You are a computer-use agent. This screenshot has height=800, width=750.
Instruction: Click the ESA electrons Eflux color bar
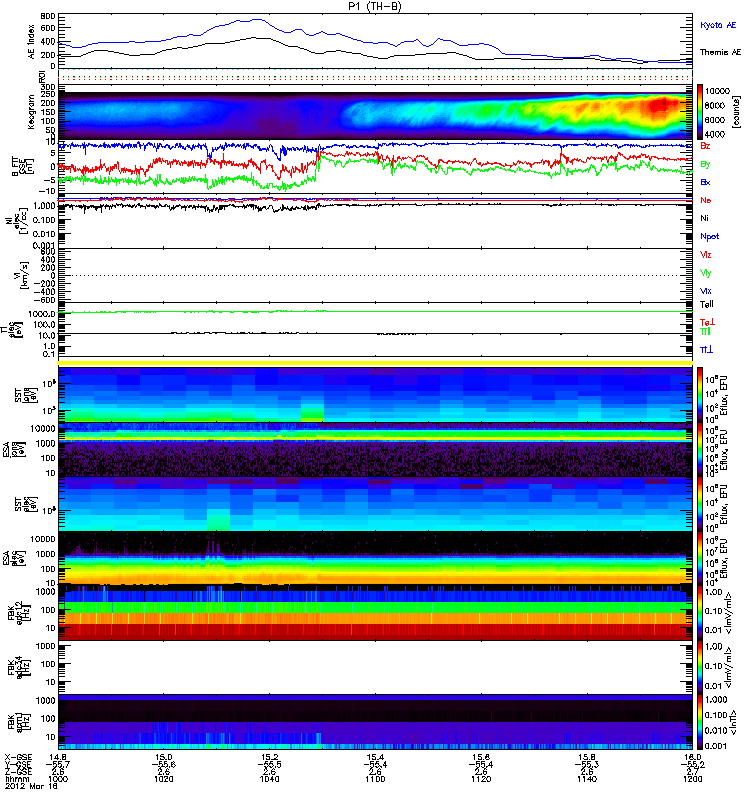pyautogui.click(x=700, y=559)
